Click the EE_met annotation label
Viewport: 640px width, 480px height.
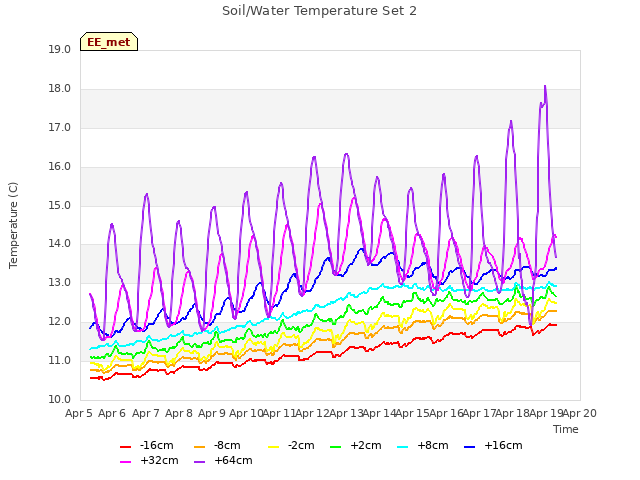point(109,42)
